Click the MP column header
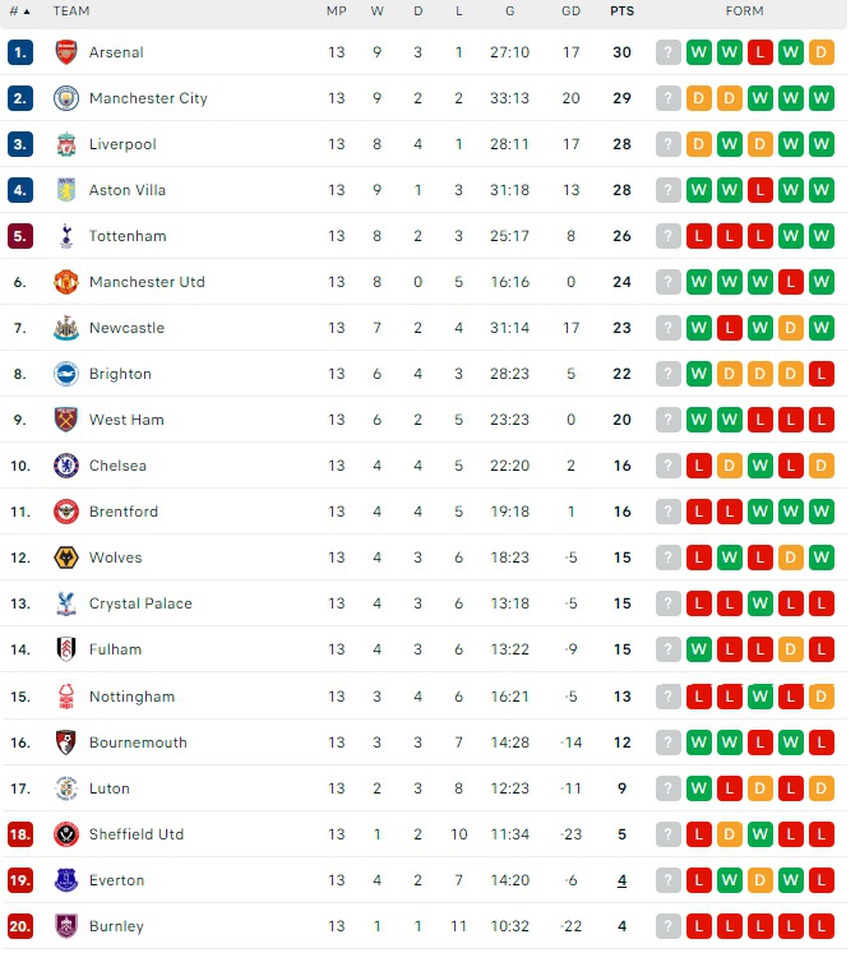The width and height of the screenshot is (860, 953). pos(336,11)
